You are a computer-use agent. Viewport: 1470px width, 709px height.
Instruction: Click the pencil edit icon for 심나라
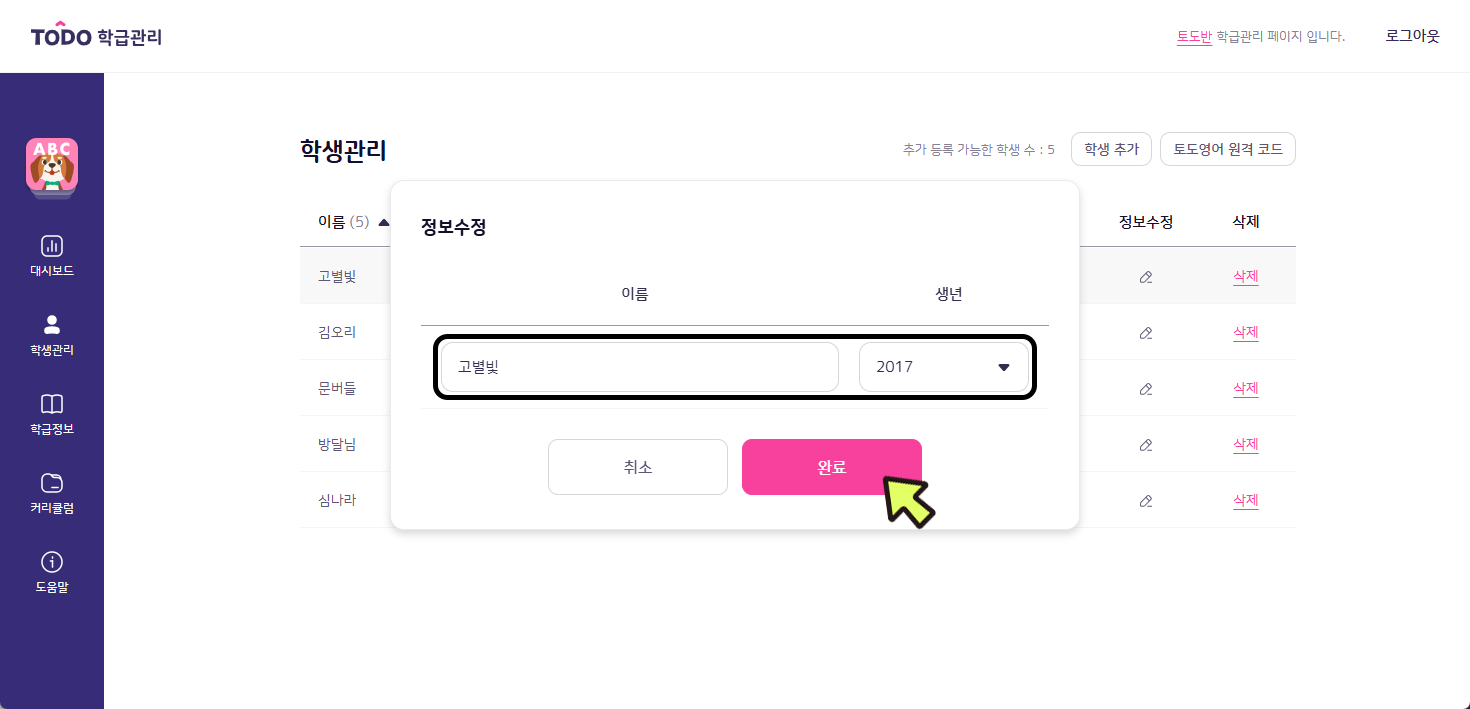coord(1146,501)
